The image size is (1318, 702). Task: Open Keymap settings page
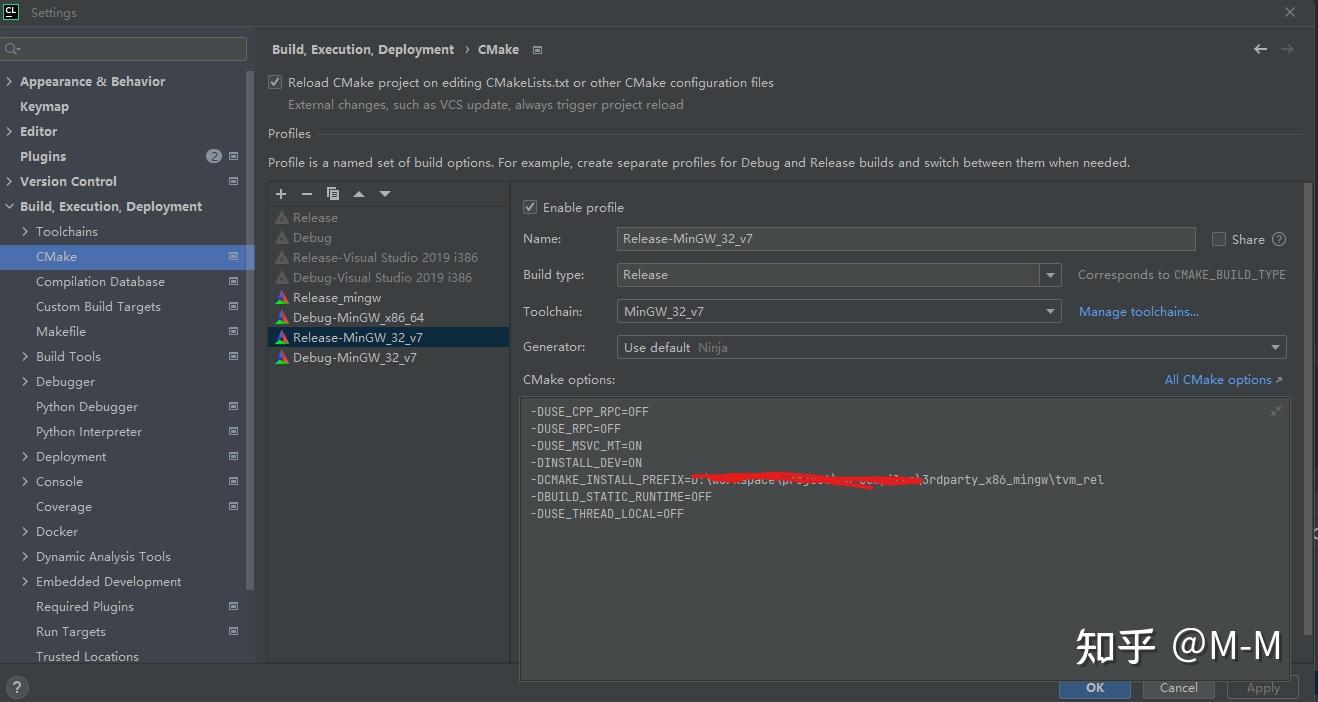point(44,106)
